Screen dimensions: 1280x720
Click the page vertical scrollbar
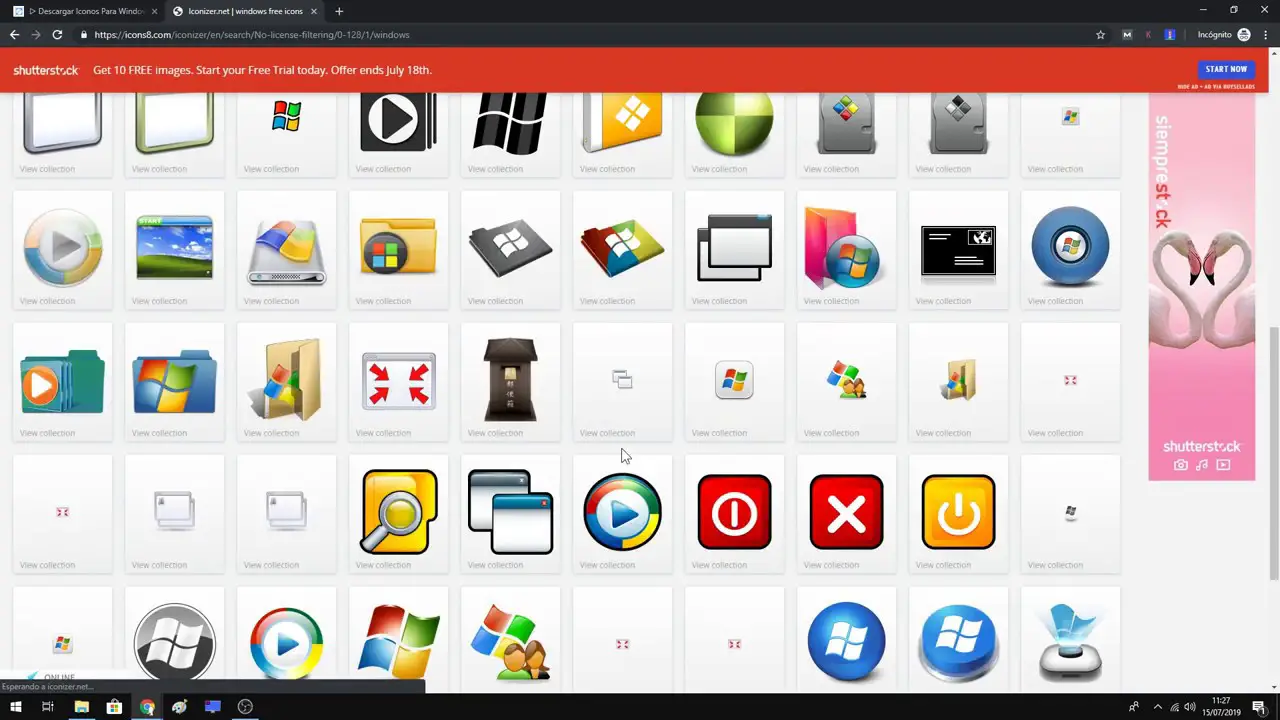1273,451
